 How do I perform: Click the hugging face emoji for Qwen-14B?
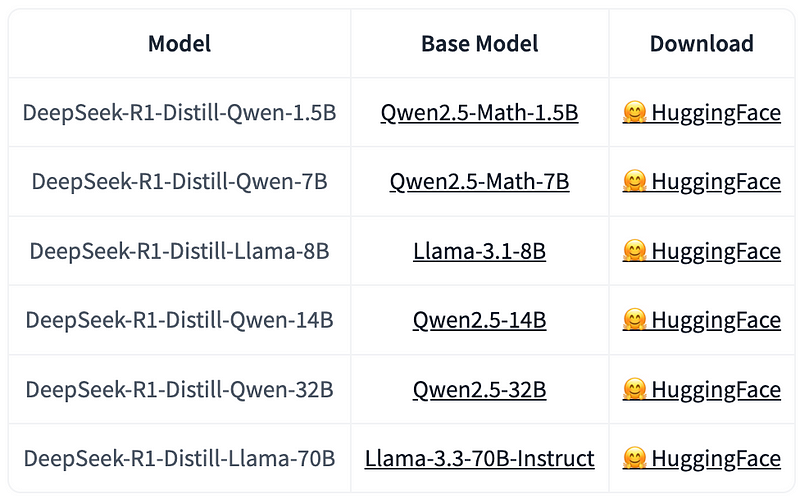(634, 320)
